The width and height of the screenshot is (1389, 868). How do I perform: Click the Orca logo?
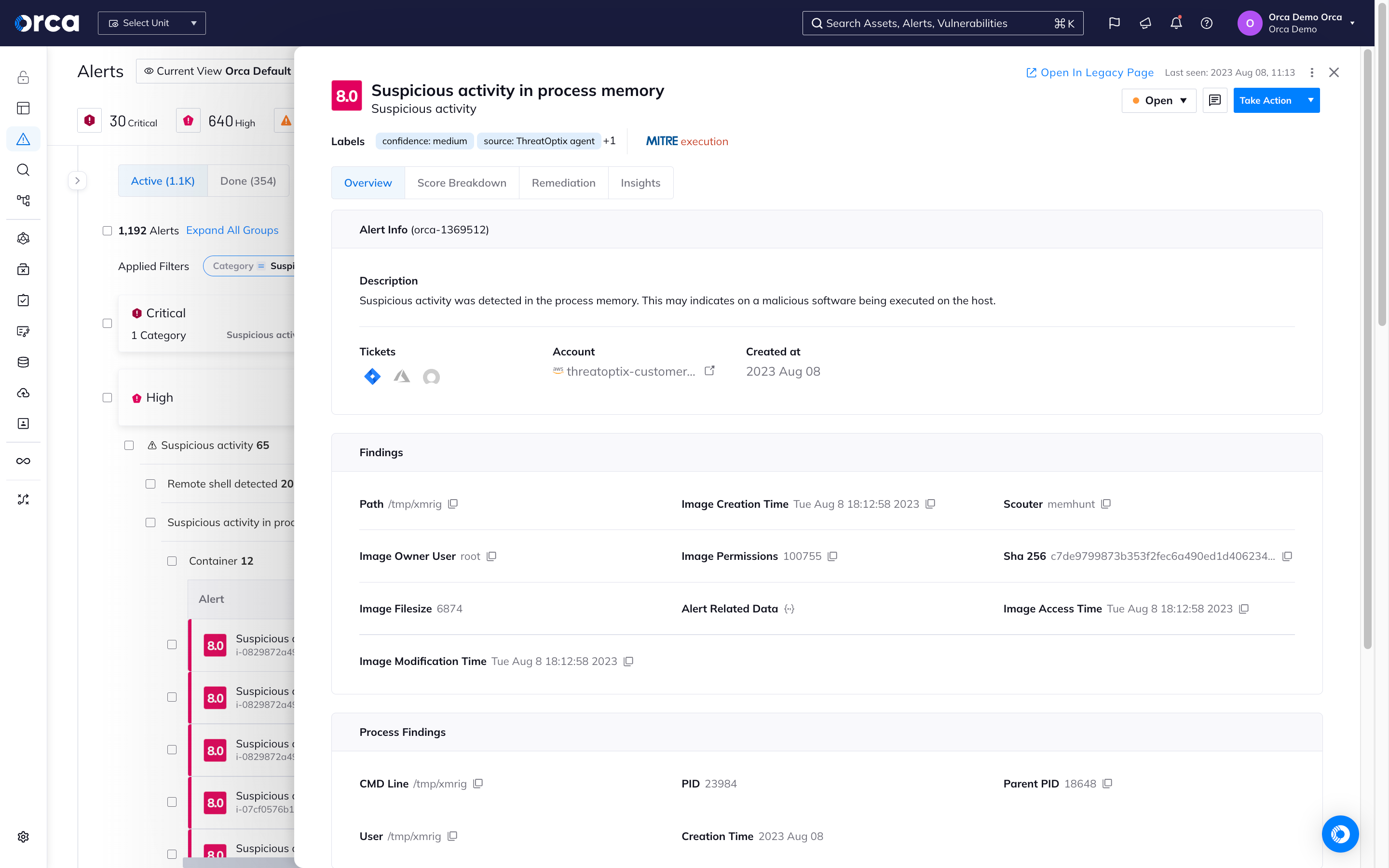coord(46,23)
